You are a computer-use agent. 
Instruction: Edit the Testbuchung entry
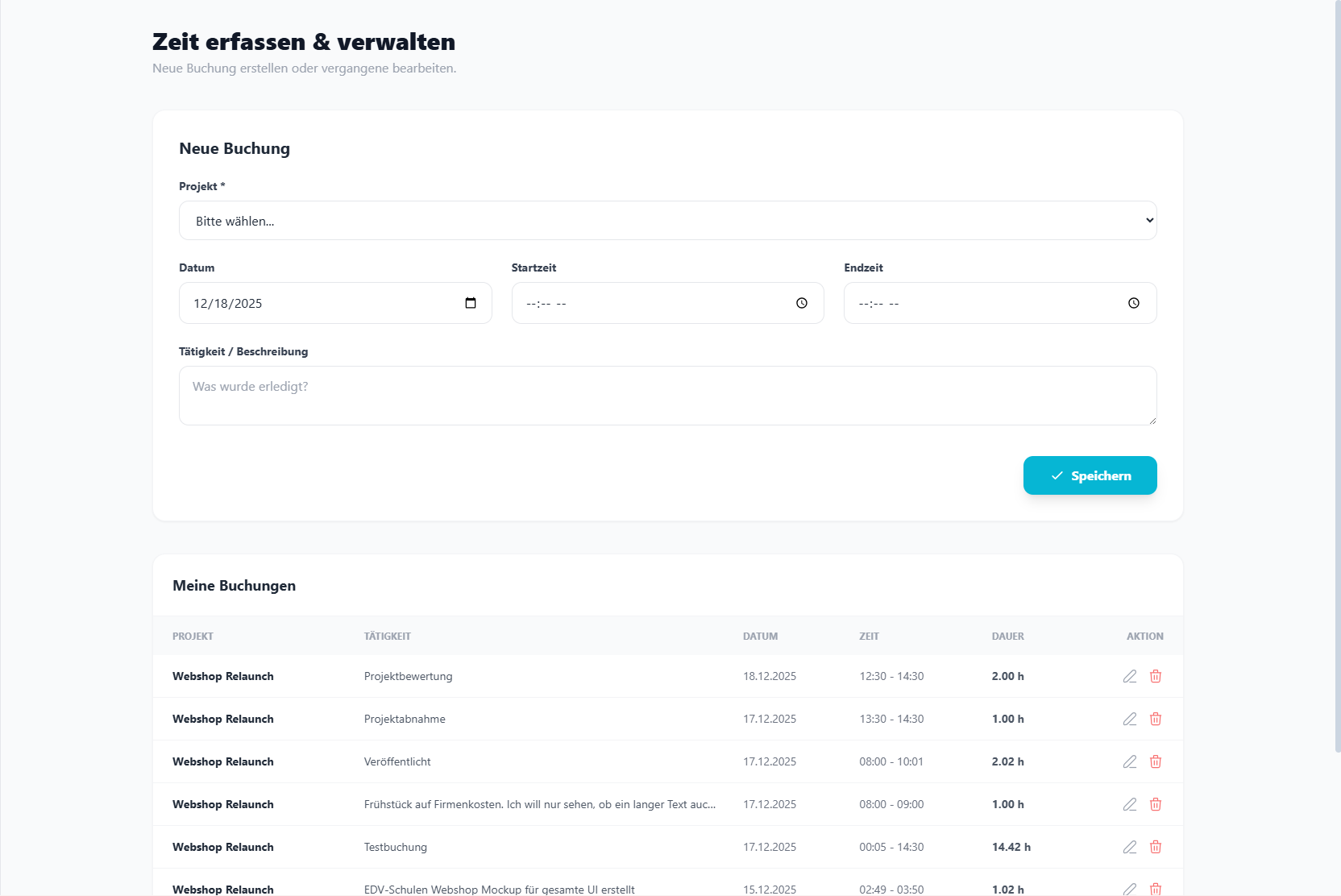[1130, 847]
